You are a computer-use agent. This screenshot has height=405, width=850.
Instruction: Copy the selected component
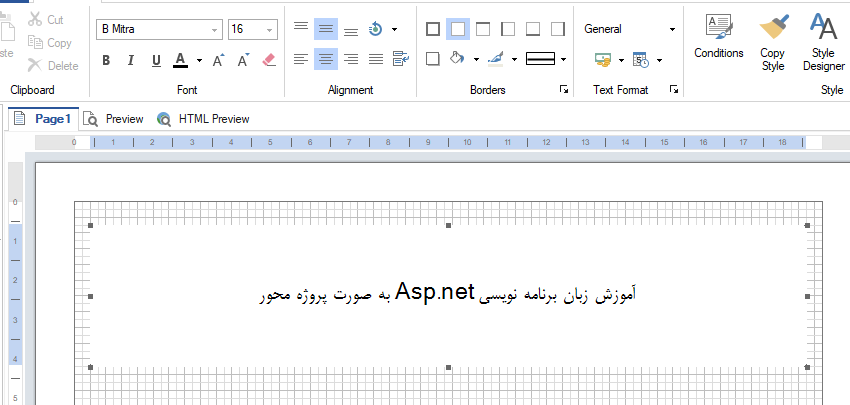[x=49, y=43]
